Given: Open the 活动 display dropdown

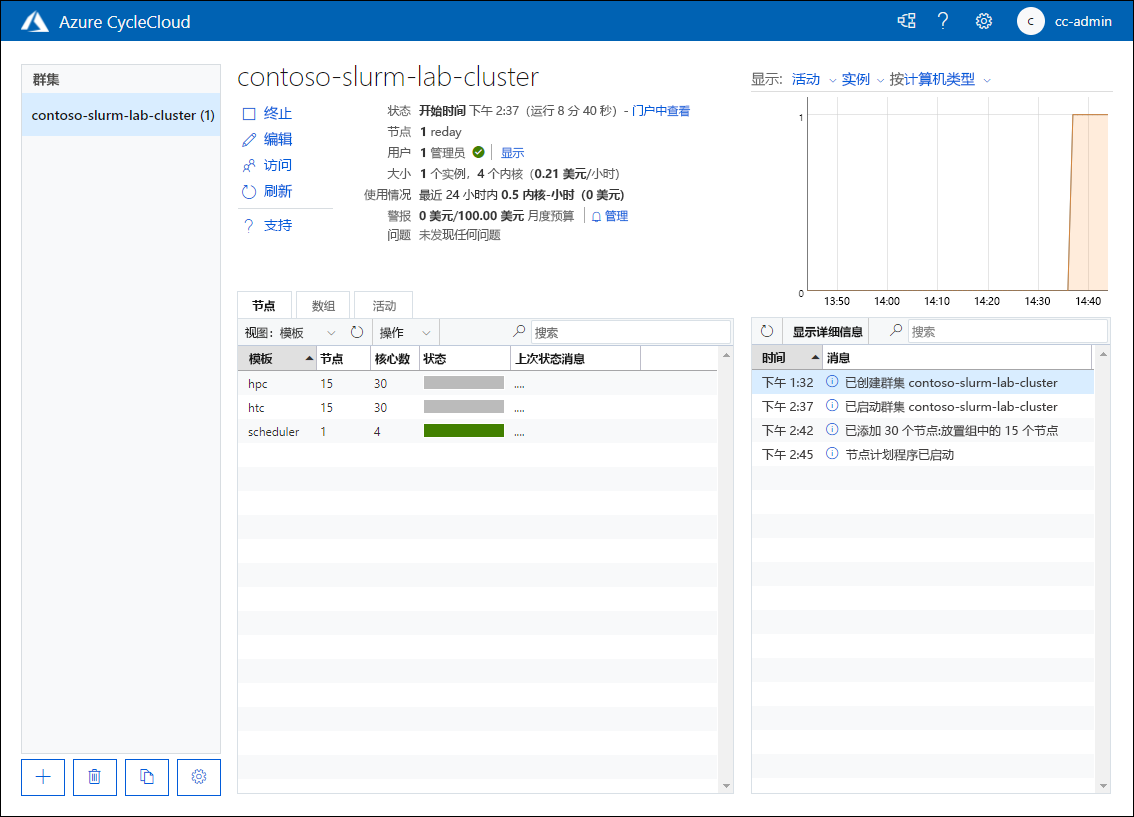Looking at the screenshot, I should (x=814, y=80).
